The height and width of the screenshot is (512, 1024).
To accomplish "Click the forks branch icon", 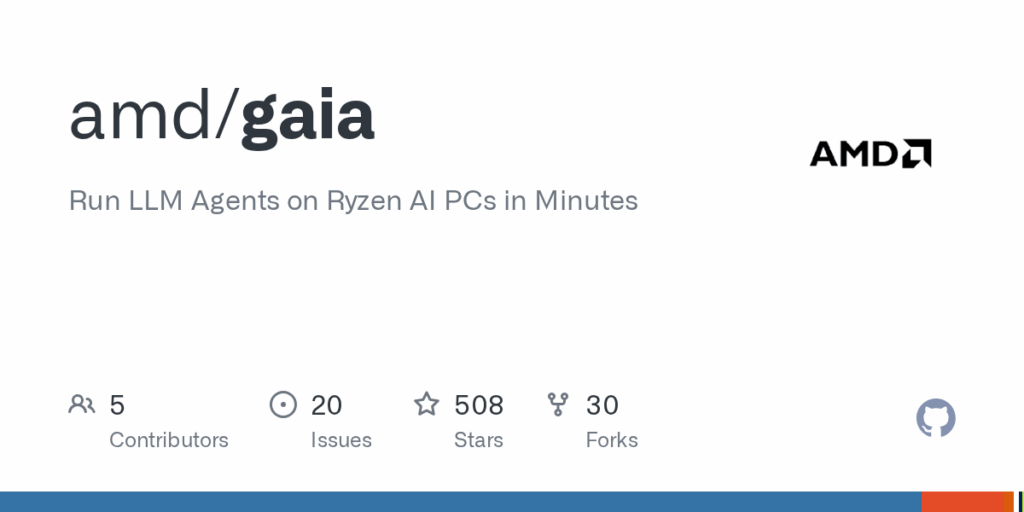I will [558, 404].
